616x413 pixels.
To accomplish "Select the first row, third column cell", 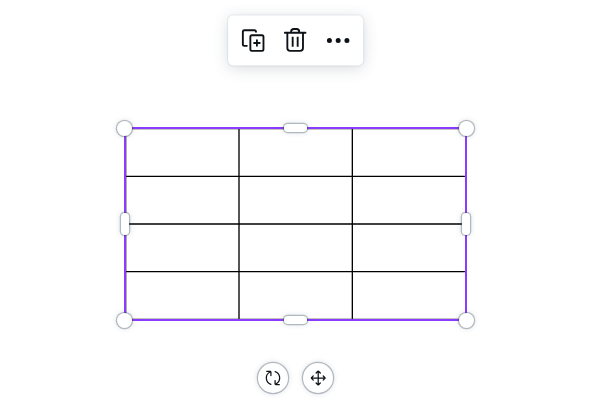I will click(409, 152).
